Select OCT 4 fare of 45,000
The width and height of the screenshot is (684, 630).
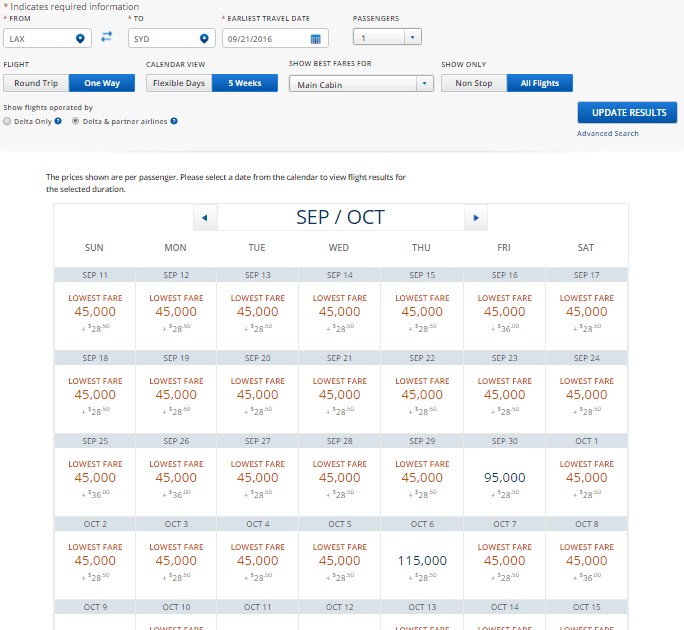[257, 564]
